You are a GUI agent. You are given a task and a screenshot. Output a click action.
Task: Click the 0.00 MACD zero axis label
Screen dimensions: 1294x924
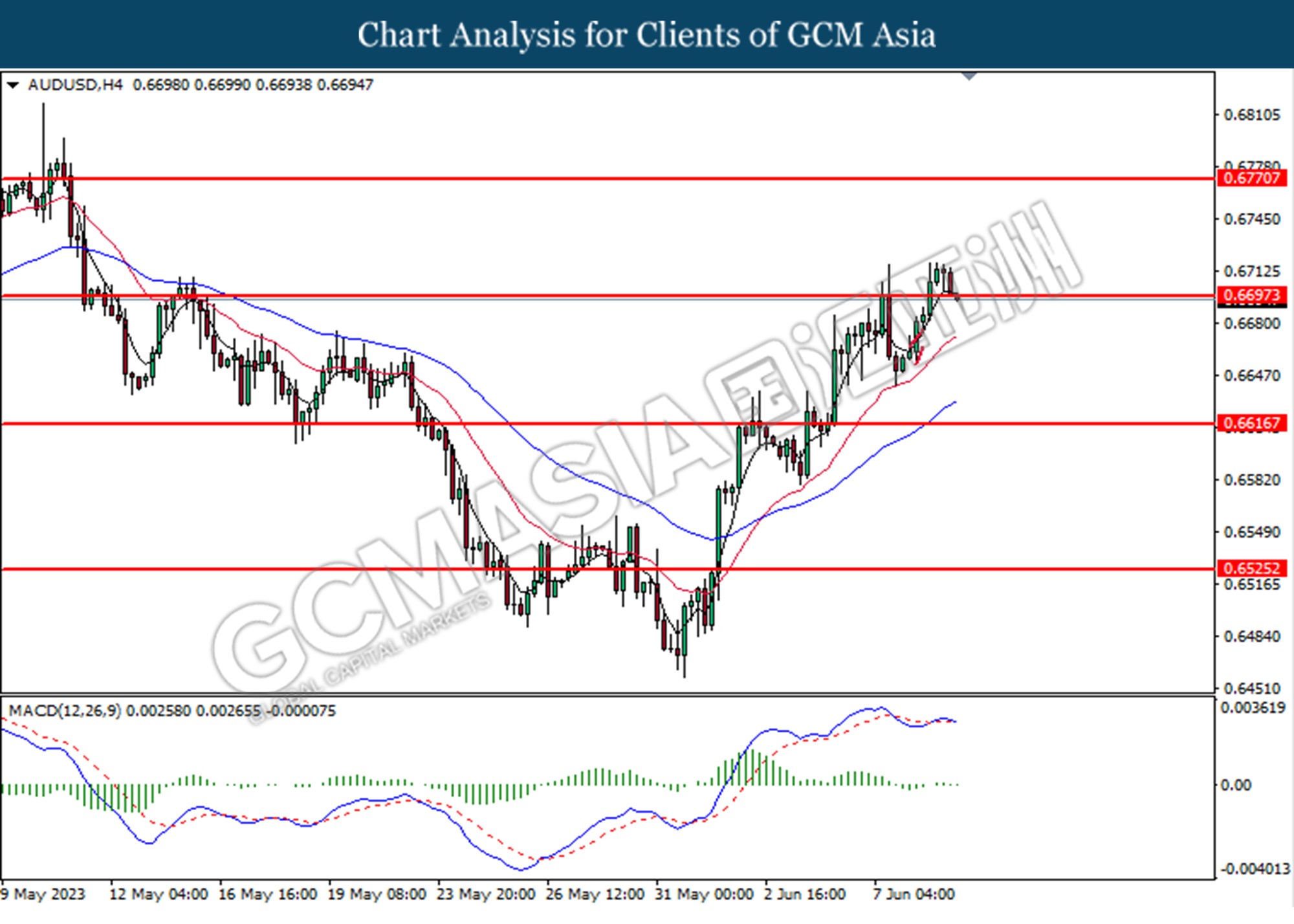pos(1236,785)
